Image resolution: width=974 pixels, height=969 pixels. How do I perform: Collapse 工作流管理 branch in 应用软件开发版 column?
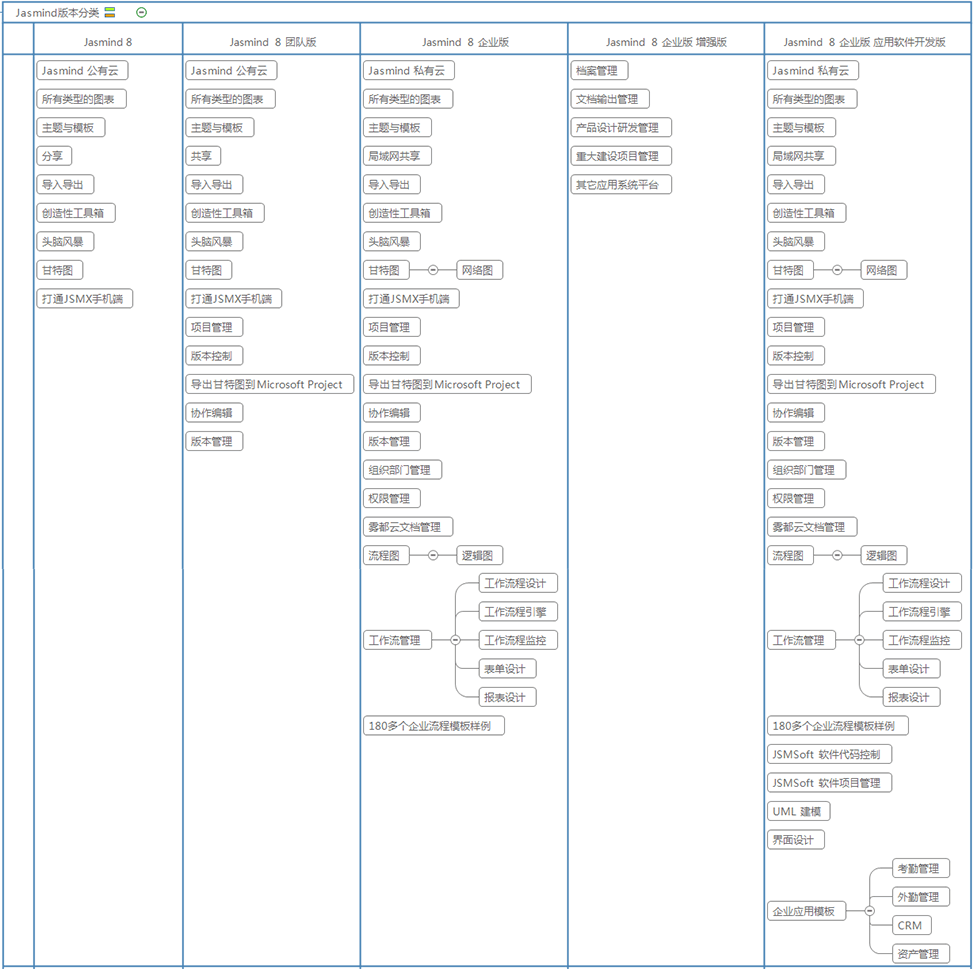[859, 641]
